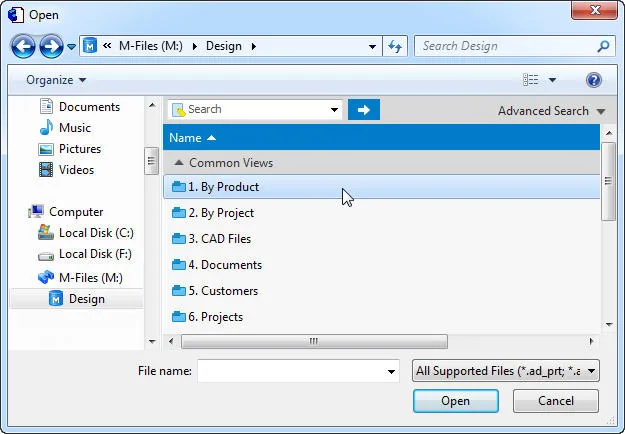Collapse the Common Views group
This screenshot has height=434, width=625.
coord(179,163)
